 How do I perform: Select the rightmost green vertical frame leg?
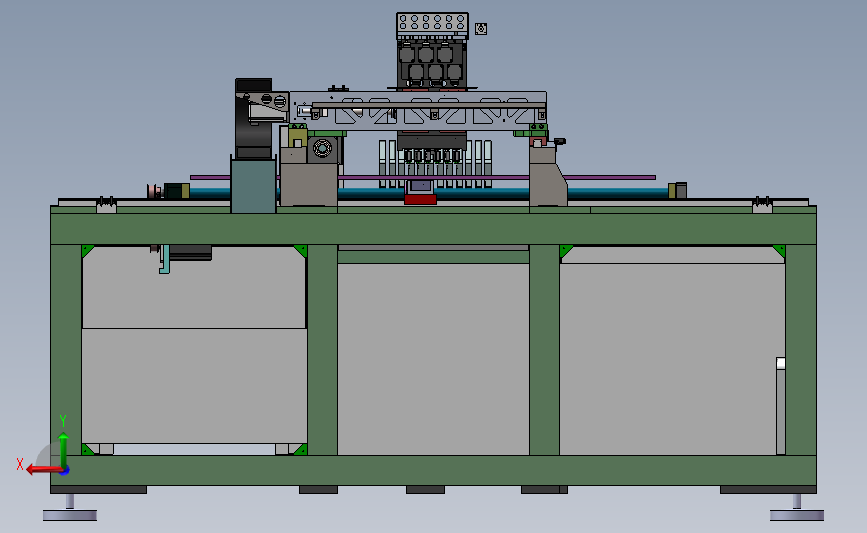coord(801,350)
